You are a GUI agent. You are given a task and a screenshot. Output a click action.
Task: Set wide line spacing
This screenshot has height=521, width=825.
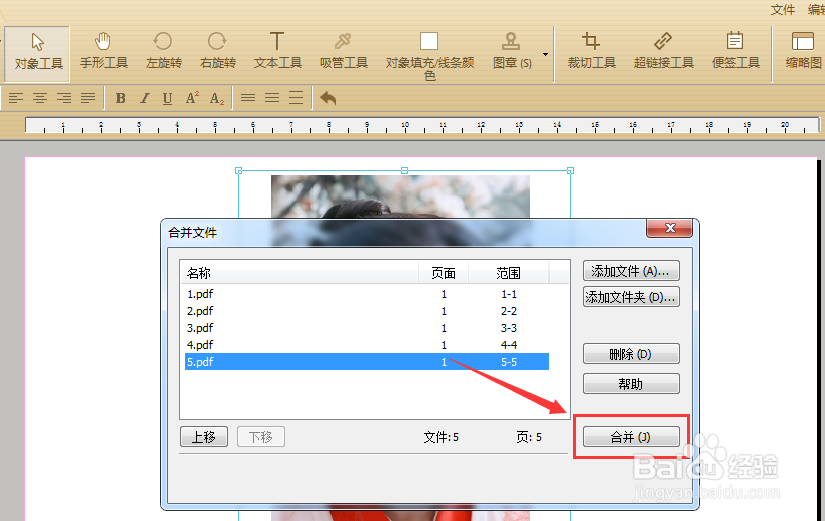tap(296, 98)
